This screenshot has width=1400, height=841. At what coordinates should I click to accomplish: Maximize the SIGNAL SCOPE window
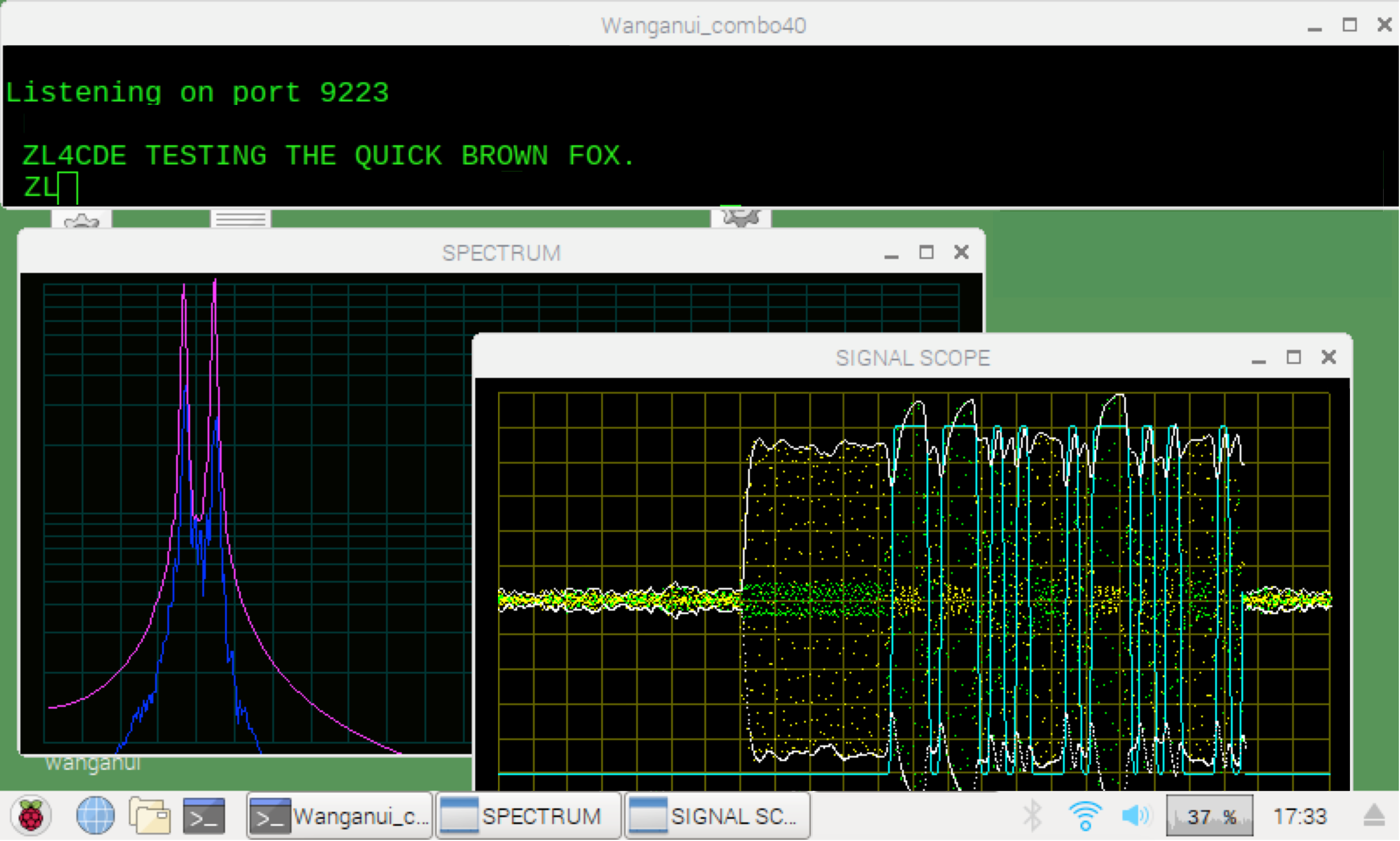click(1294, 358)
